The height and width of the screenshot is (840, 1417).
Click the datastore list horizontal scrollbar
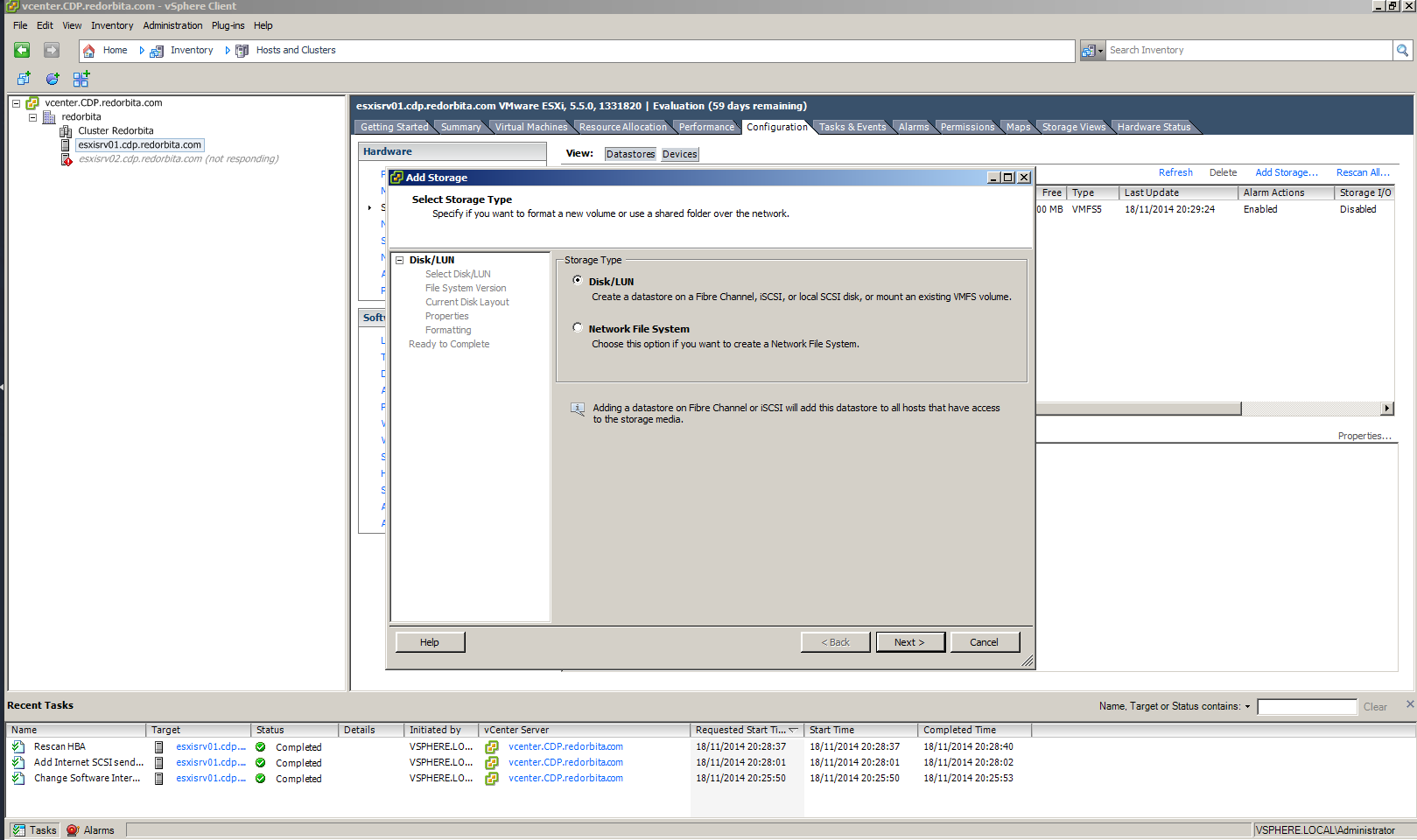[x=1138, y=409]
